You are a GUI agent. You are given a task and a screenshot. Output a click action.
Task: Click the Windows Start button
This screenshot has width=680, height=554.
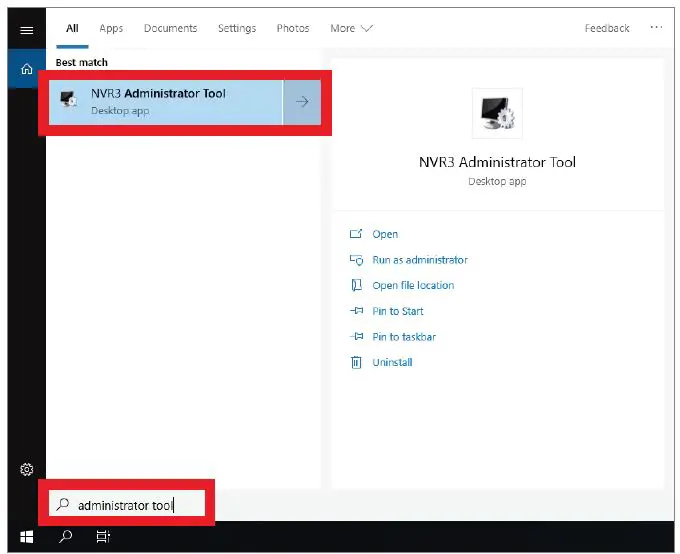click(x=26, y=536)
